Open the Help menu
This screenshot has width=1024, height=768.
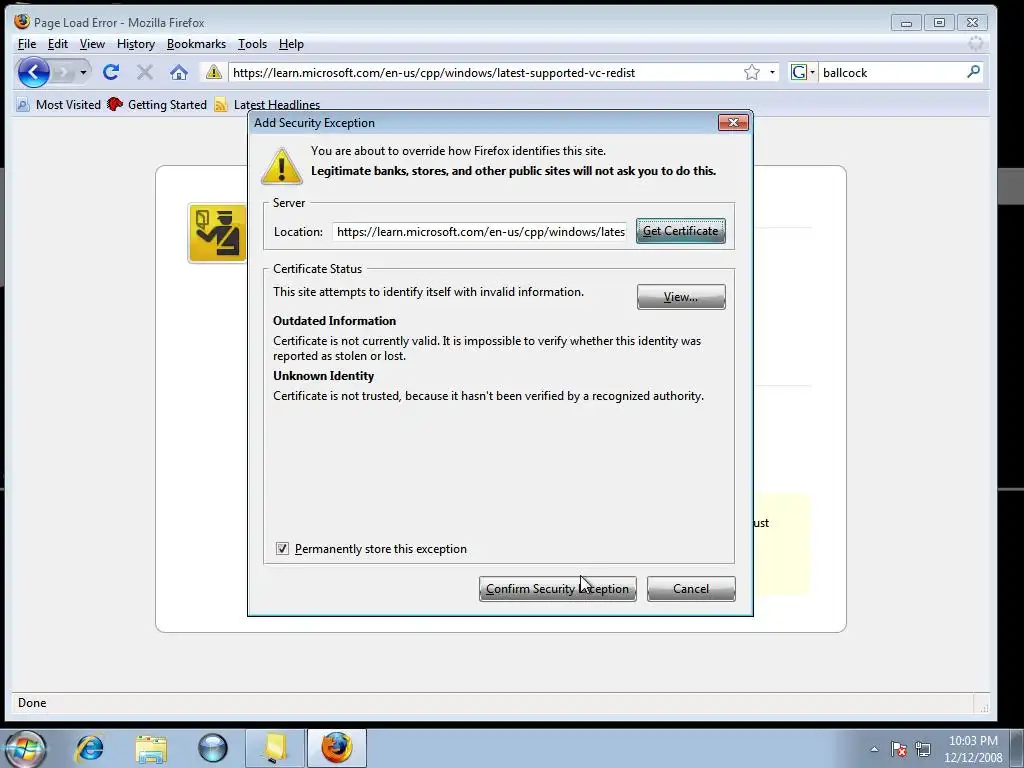[291, 44]
